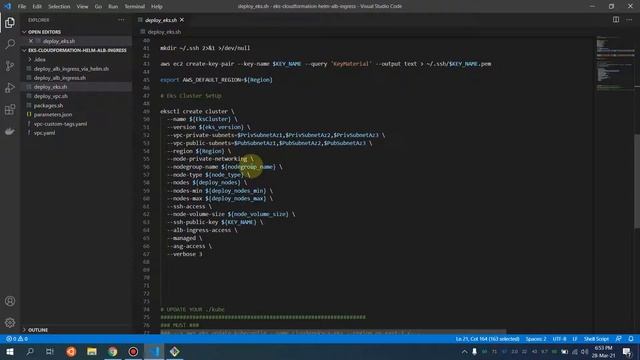Change file encoding UTF-8
640x360 pixels.
tap(559, 339)
